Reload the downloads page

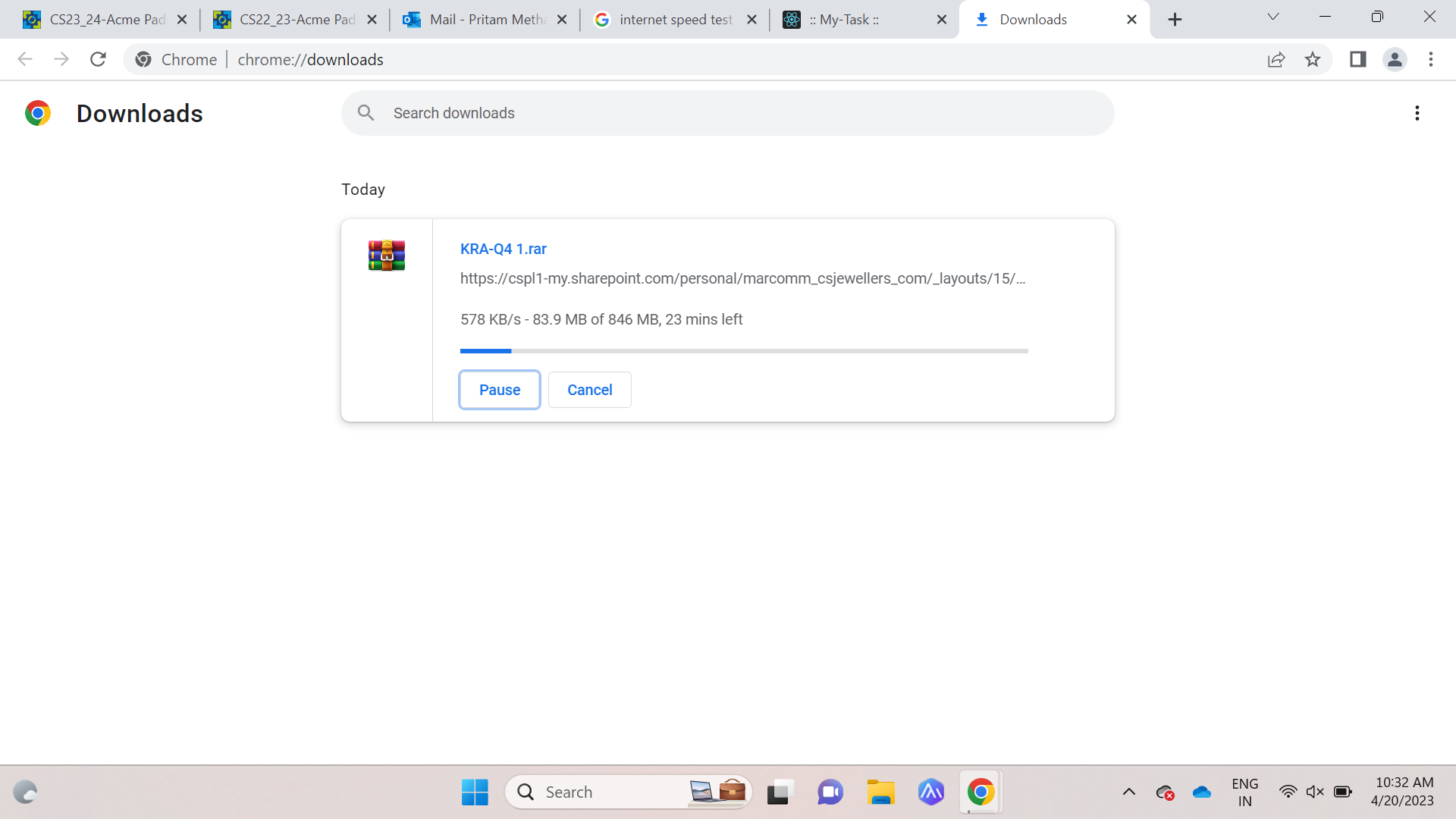pos(98,59)
